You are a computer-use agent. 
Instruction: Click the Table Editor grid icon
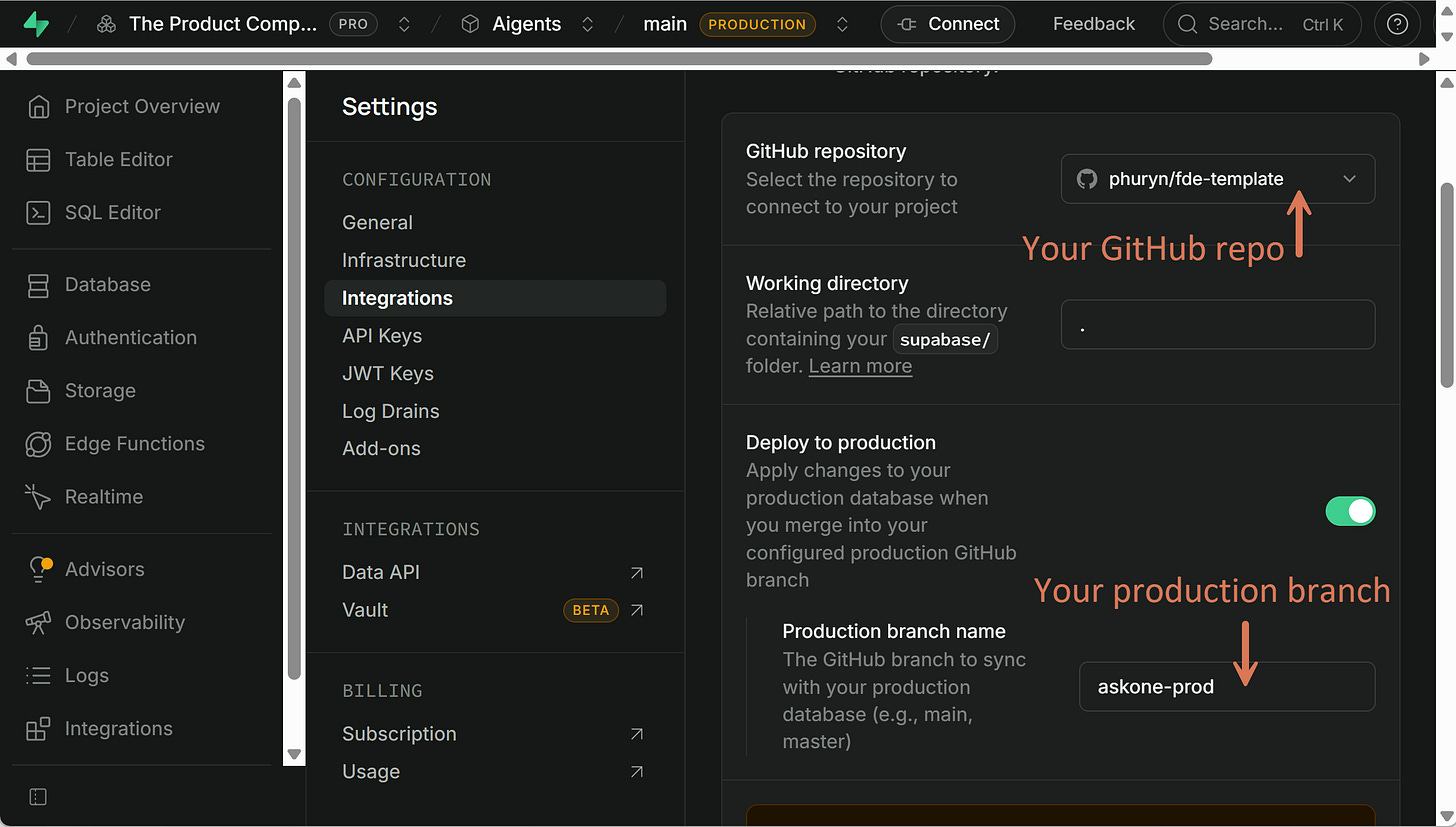(38, 160)
